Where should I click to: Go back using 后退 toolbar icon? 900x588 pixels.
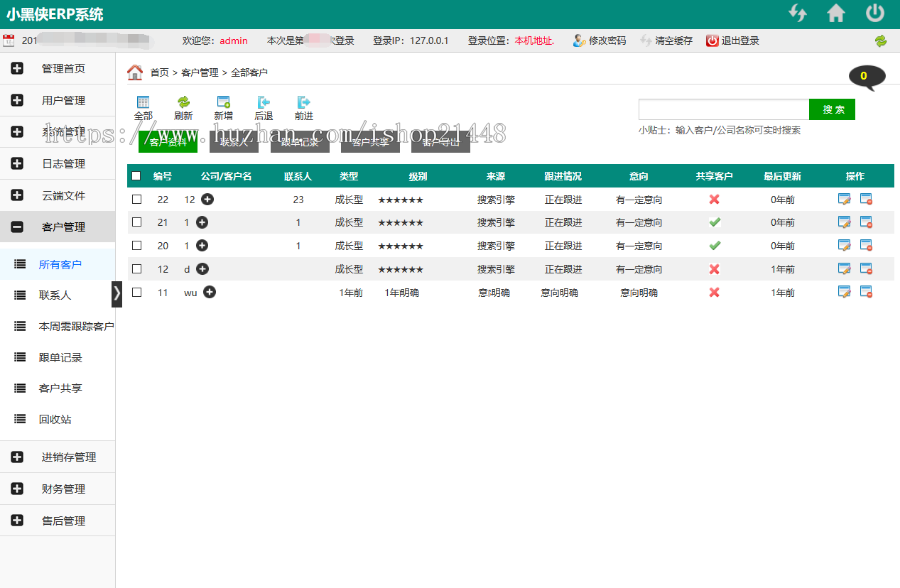point(263,108)
